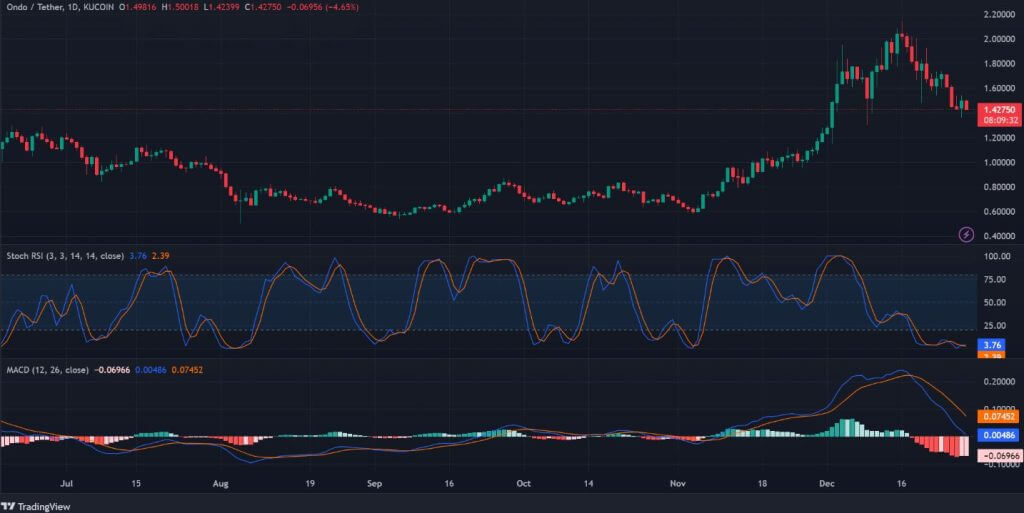1024x513 pixels.
Task: Click the 19 date label on time axis
Action: point(310,484)
